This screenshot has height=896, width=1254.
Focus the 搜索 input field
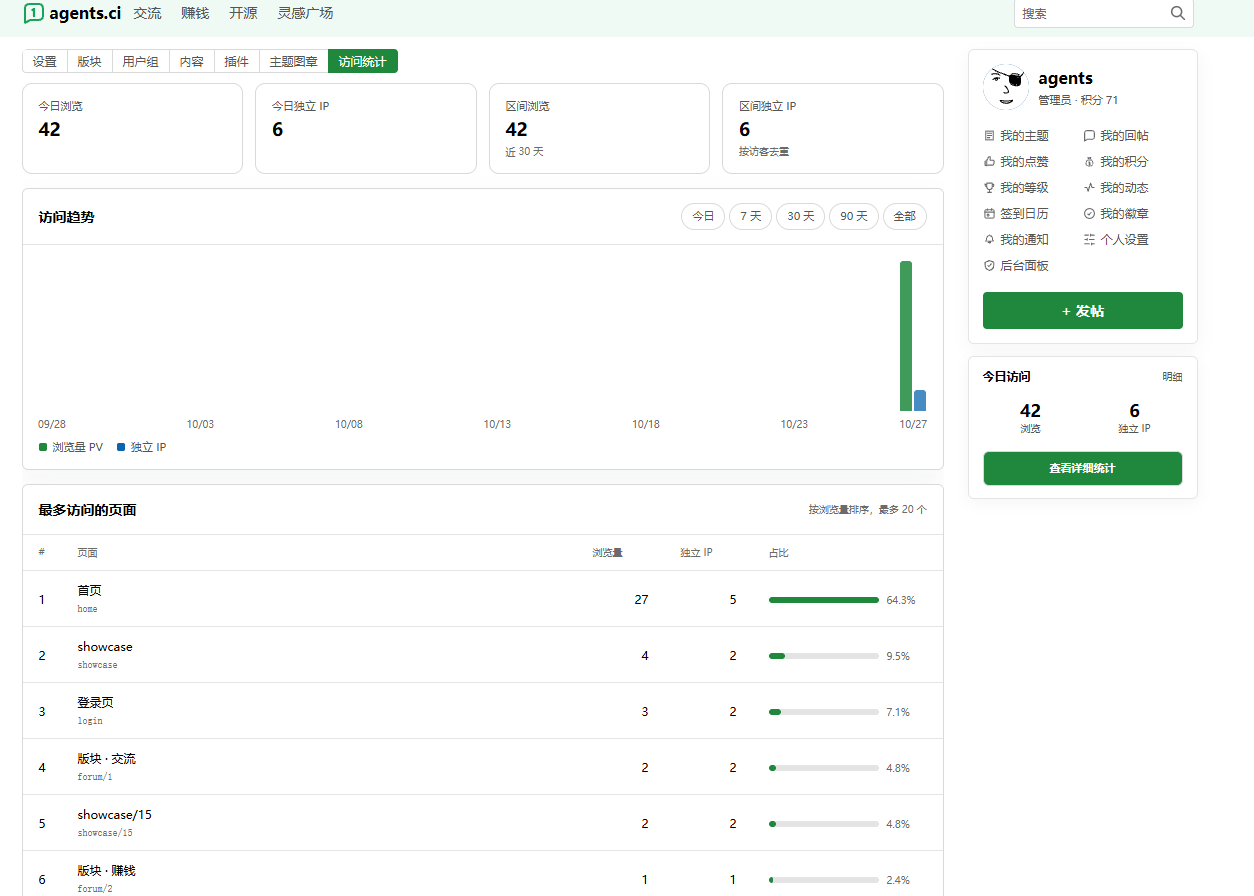(x=1093, y=14)
